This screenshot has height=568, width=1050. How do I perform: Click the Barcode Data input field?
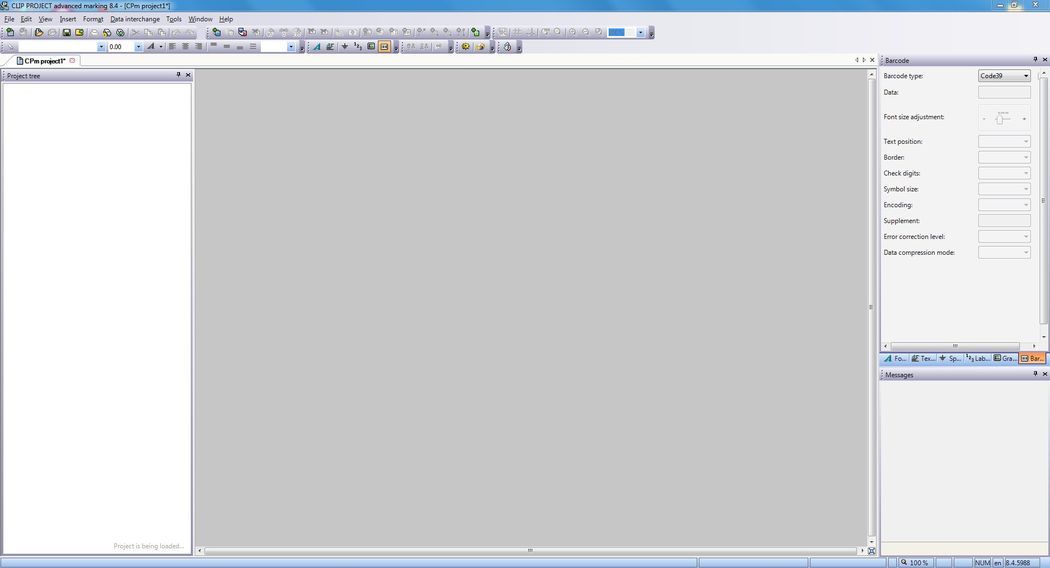click(x=1004, y=92)
